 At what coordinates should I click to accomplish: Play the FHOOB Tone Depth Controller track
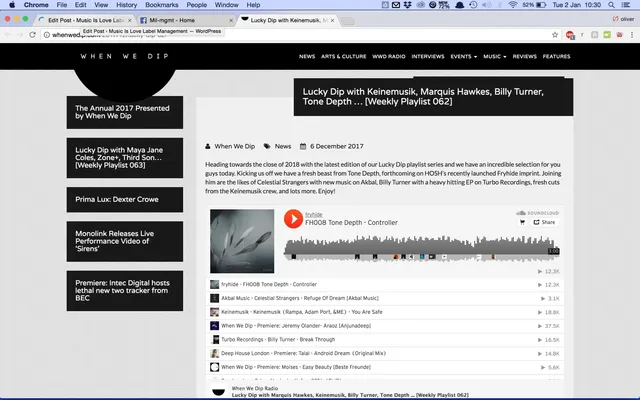click(293, 219)
